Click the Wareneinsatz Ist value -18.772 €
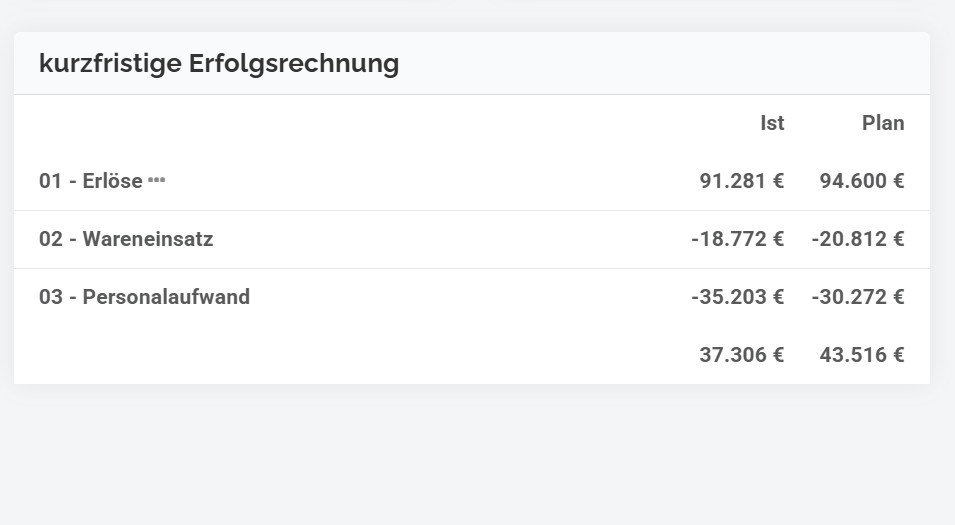The width and height of the screenshot is (955, 525). (x=738, y=239)
